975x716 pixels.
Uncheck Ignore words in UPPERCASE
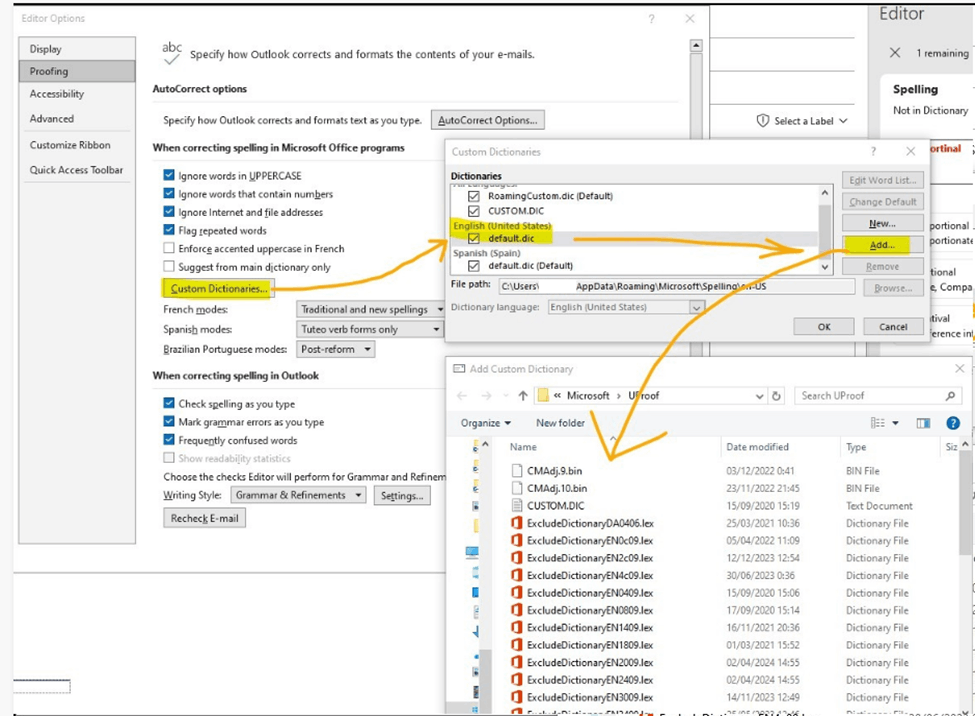[x=169, y=175]
